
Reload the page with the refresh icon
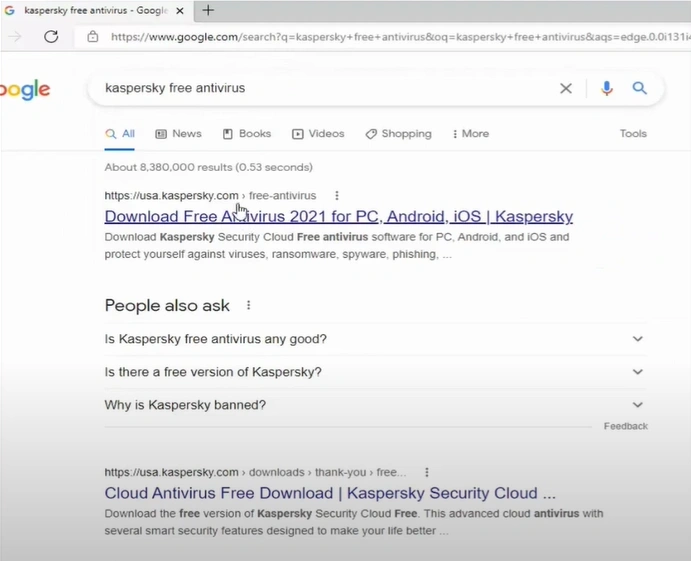point(51,36)
